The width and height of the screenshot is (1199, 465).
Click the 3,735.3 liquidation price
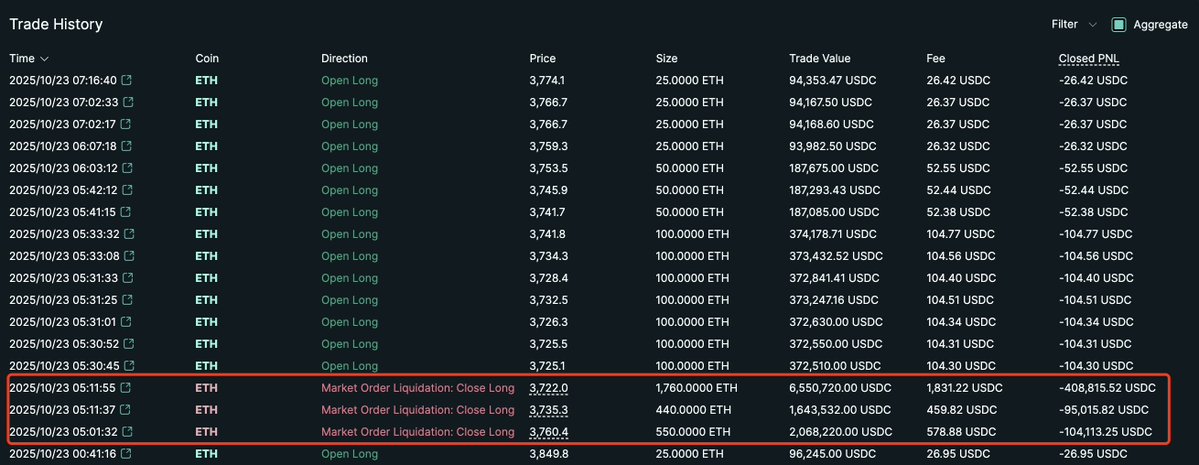[548, 410]
